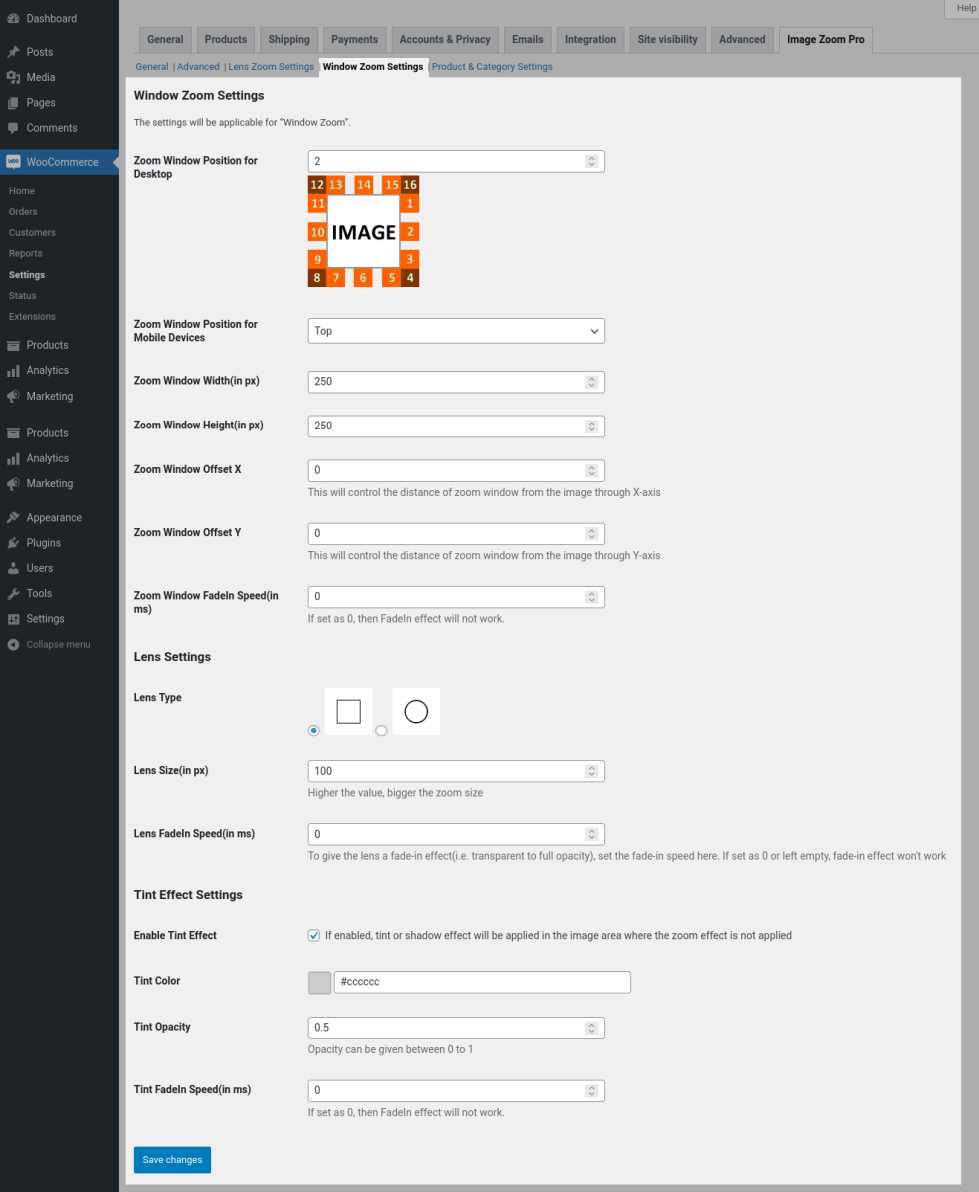Select position 16 in the zoom position diagram

(x=410, y=185)
